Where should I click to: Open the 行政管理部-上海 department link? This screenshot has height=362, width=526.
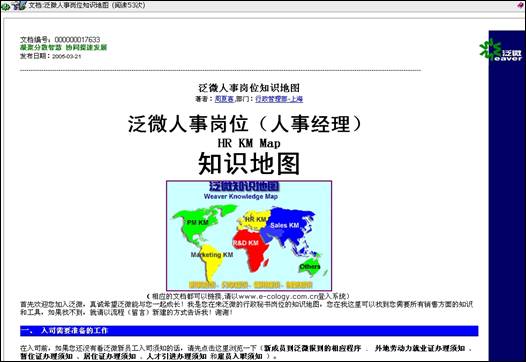(279, 99)
